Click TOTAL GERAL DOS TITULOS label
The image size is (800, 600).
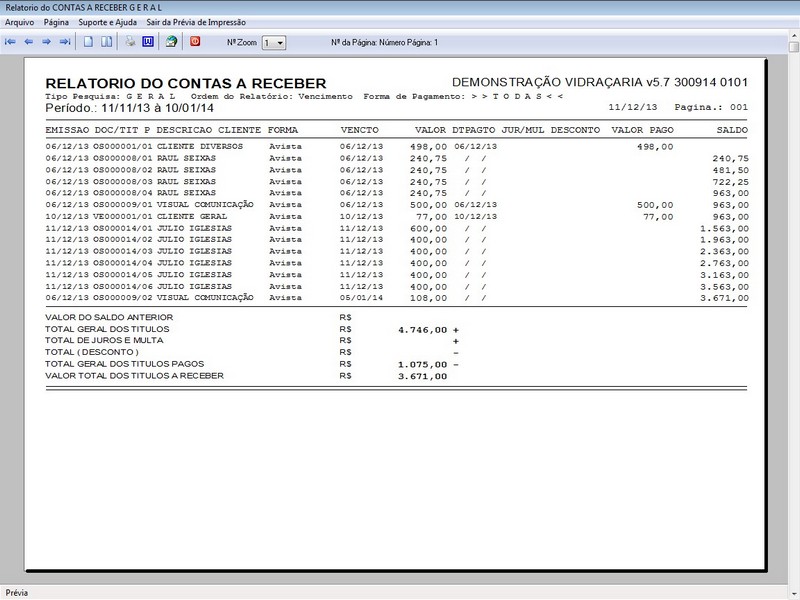pos(107,329)
